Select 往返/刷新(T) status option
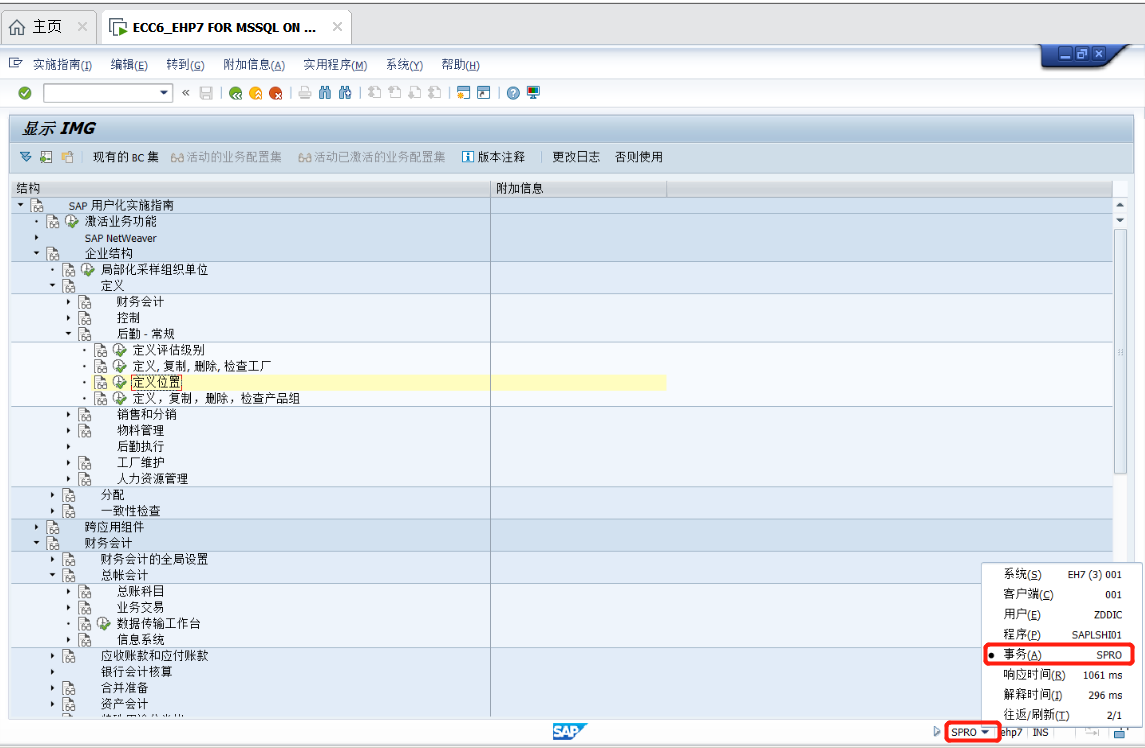Viewport: 1145px width, 748px height. [x=1059, y=715]
